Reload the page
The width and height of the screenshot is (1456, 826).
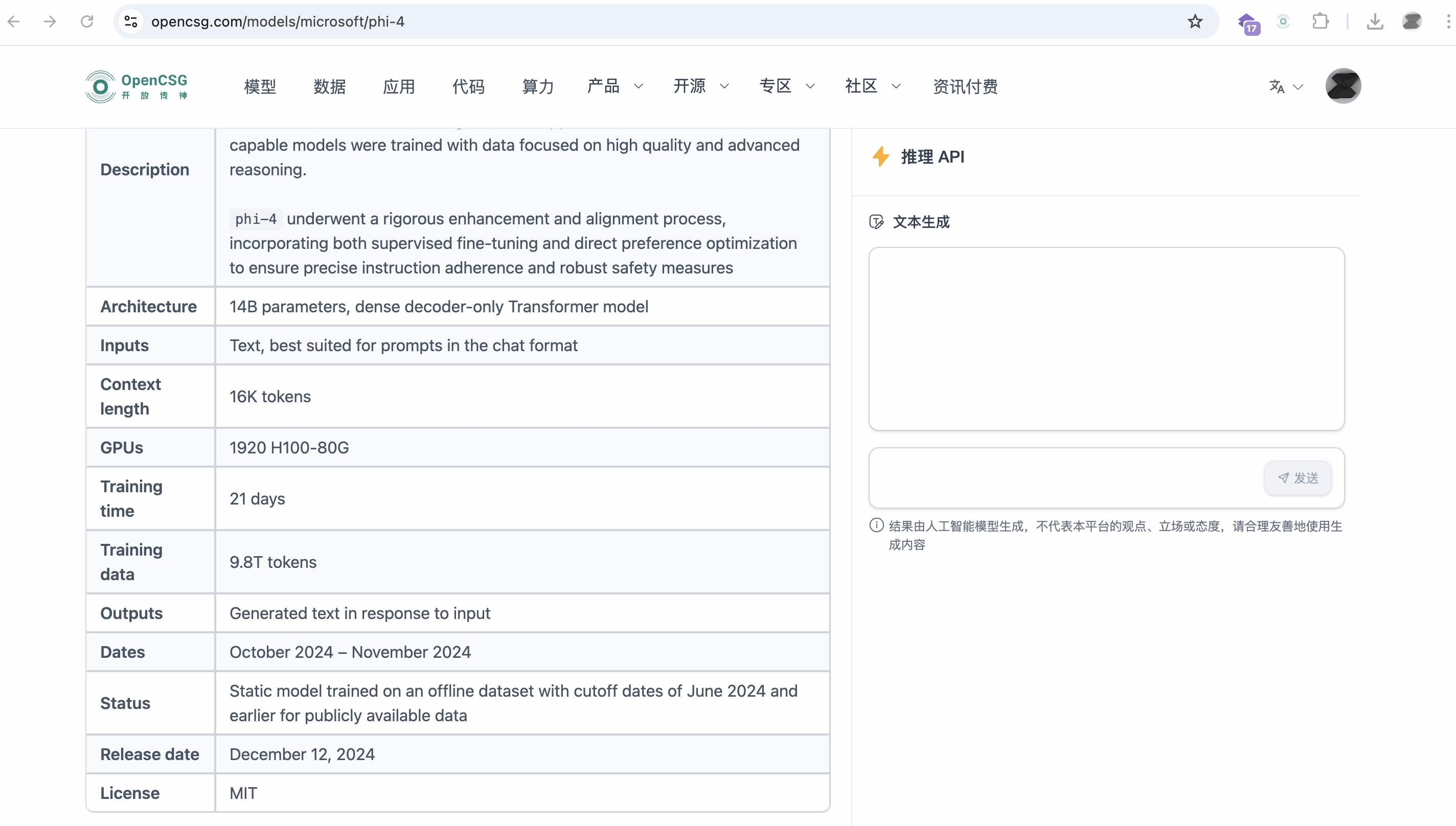pyautogui.click(x=87, y=21)
